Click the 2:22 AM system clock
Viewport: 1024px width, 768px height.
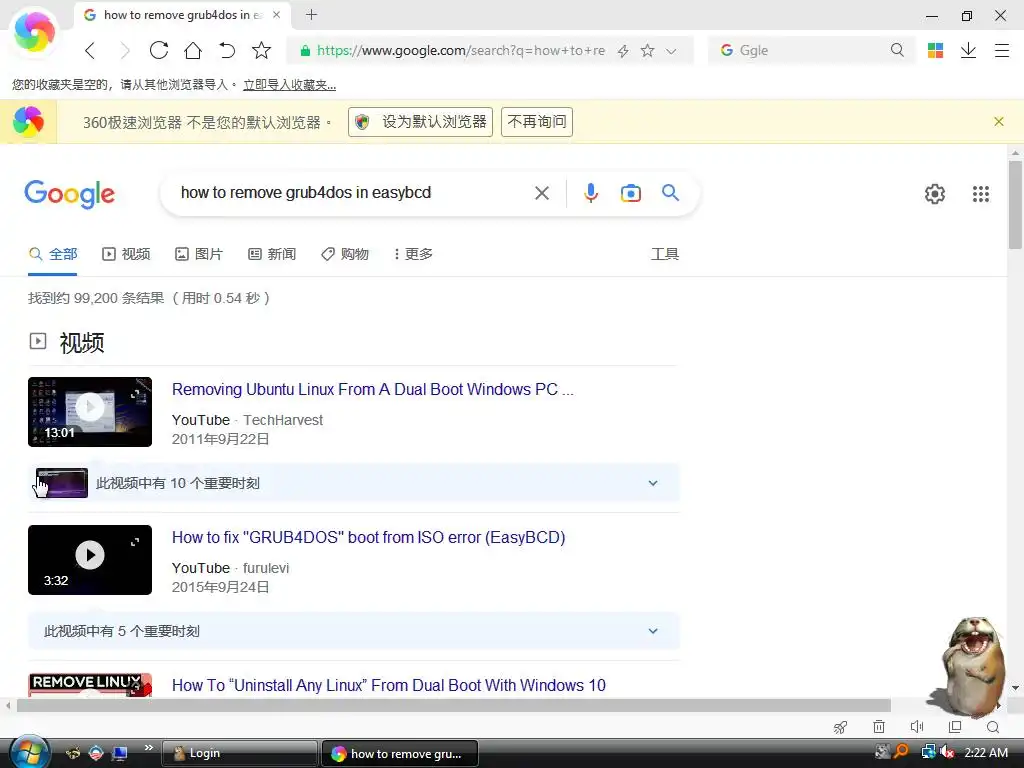click(x=986, y=752)
